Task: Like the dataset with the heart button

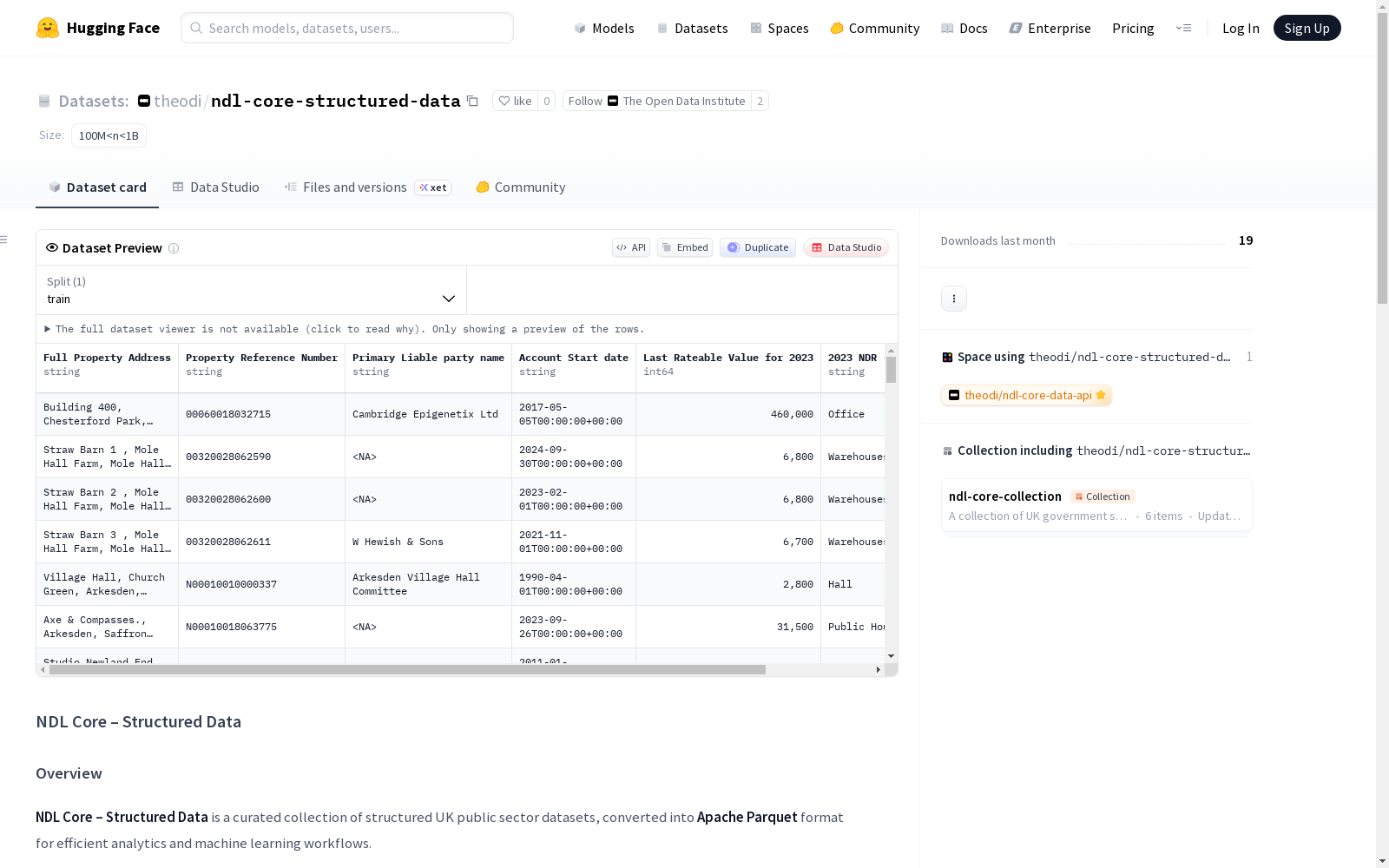Action: point(516,101)
